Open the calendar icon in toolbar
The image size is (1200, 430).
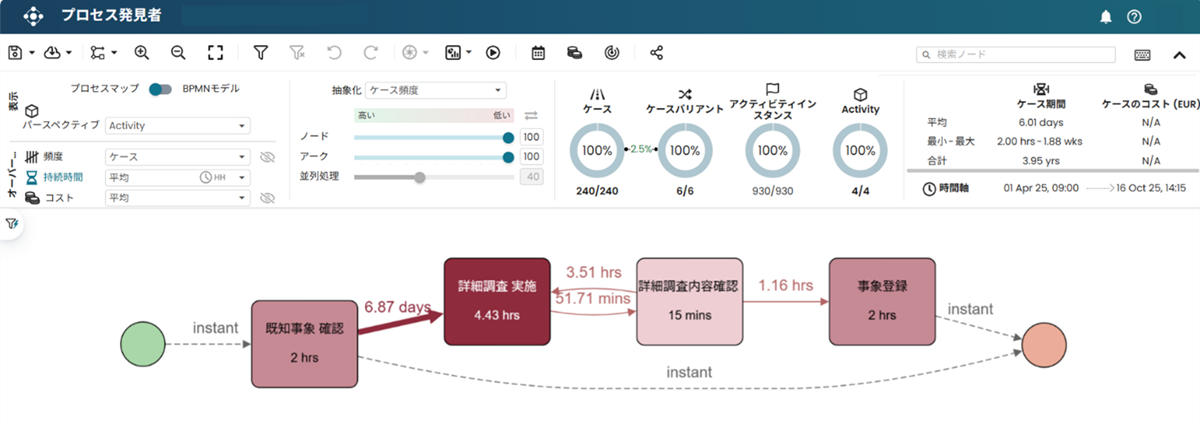pos(538,53)
